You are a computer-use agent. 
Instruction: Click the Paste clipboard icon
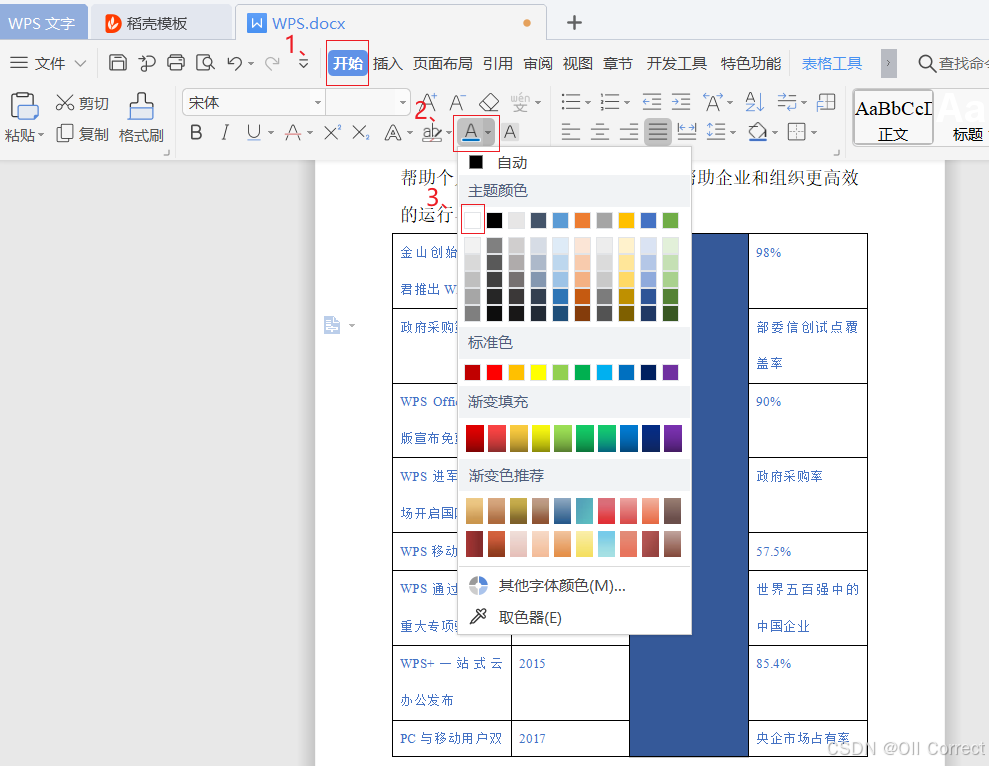pyautogui.click(x=24, y=106)
